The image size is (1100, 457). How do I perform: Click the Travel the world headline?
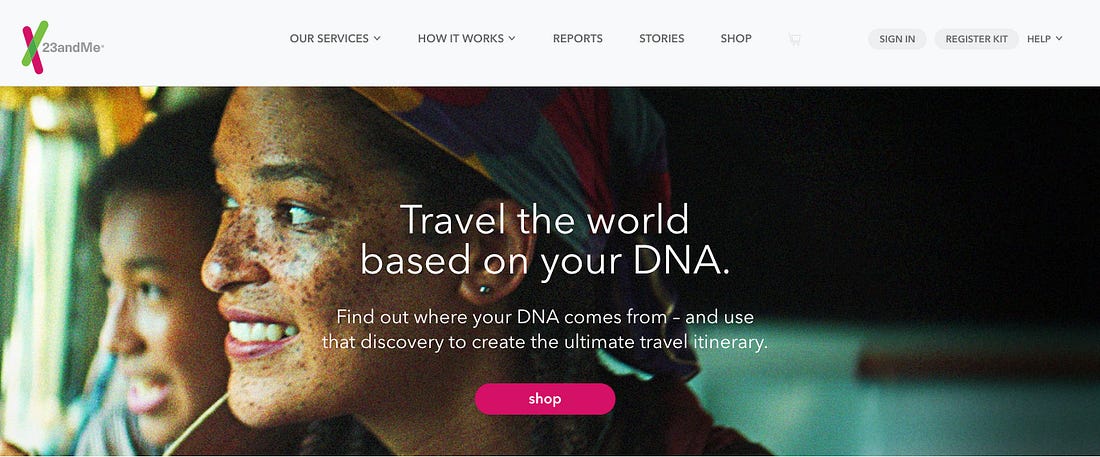(x=545, y=239)
